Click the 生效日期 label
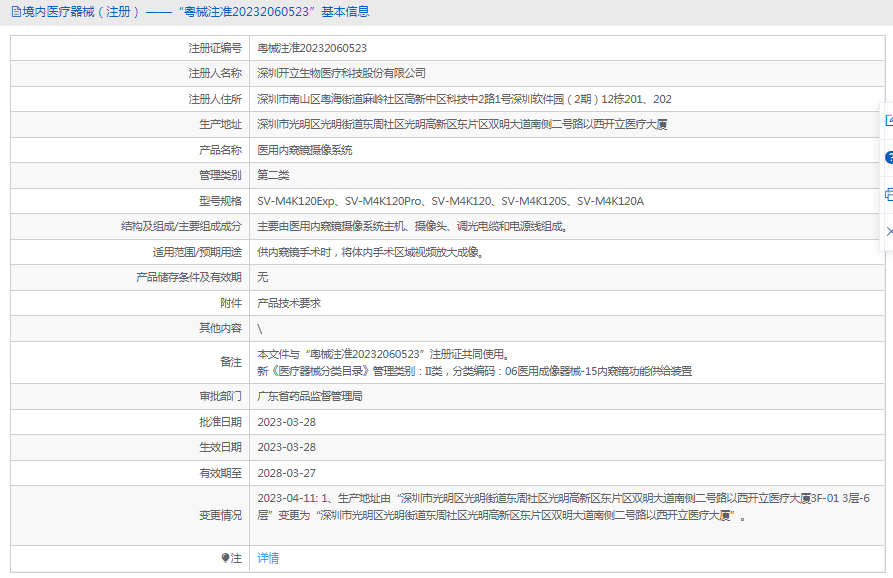 tap(220, 448)
